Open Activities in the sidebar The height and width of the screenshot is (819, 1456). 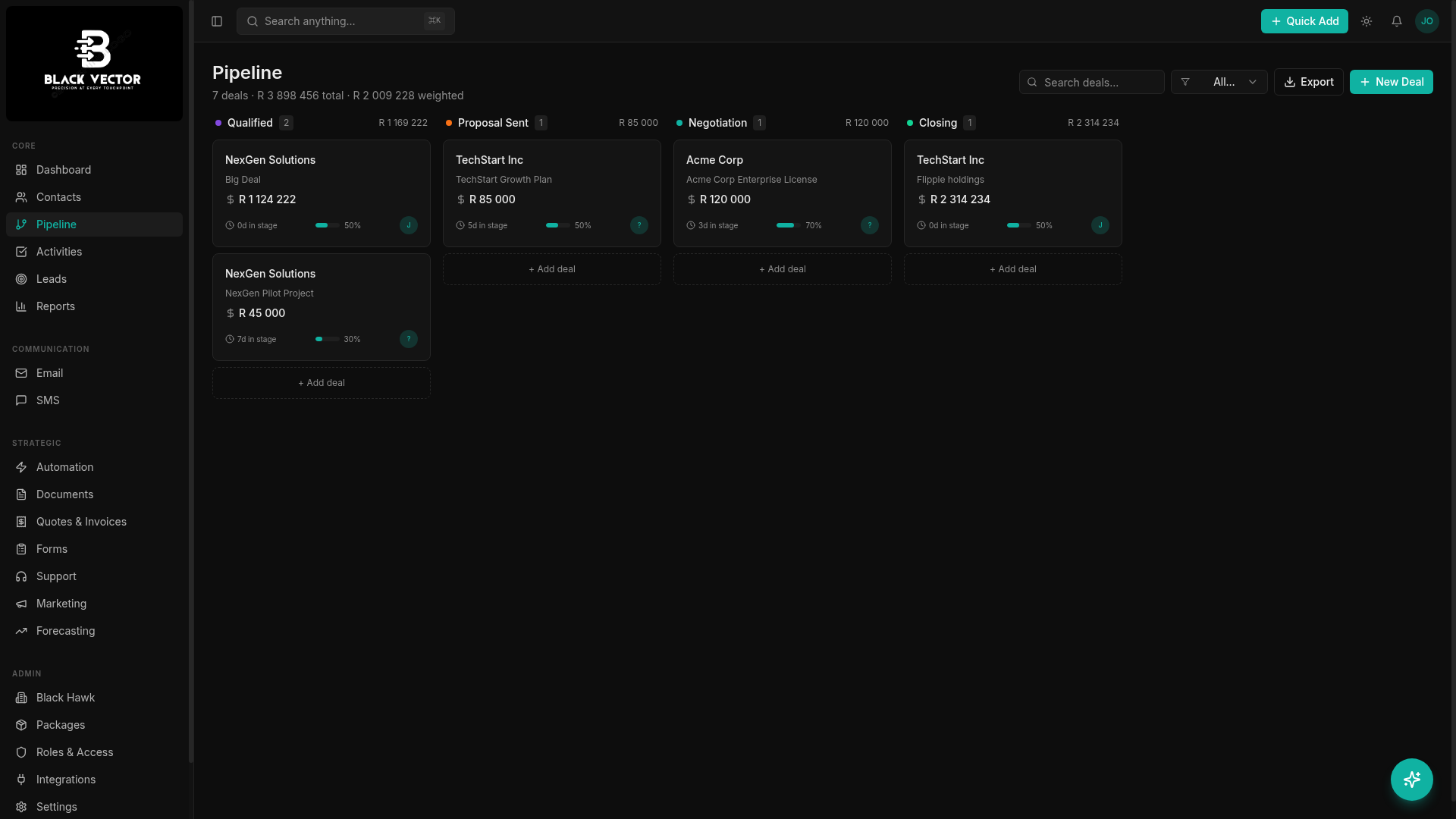pos(94,252)
